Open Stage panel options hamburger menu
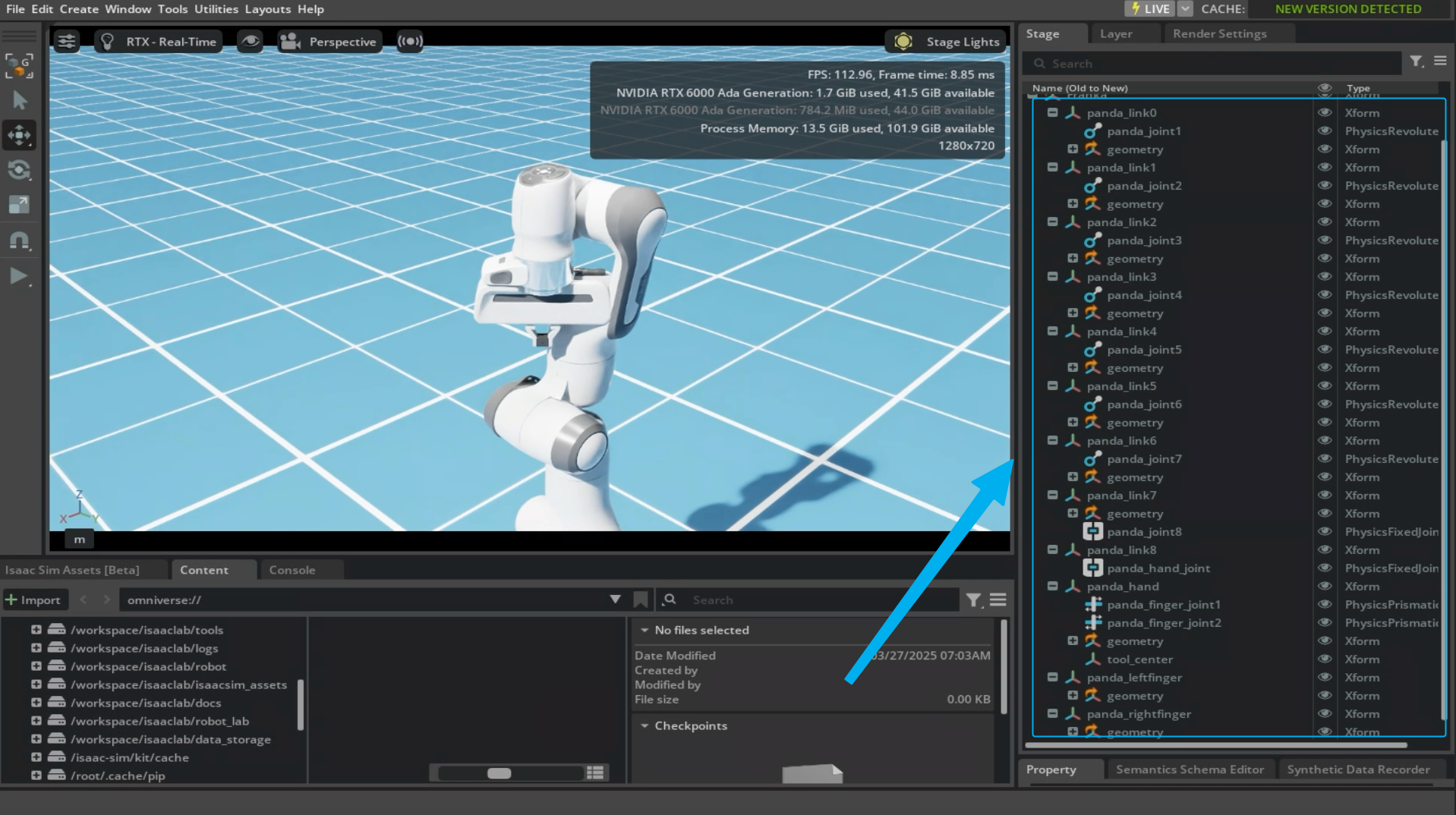 coord(1440,61)
